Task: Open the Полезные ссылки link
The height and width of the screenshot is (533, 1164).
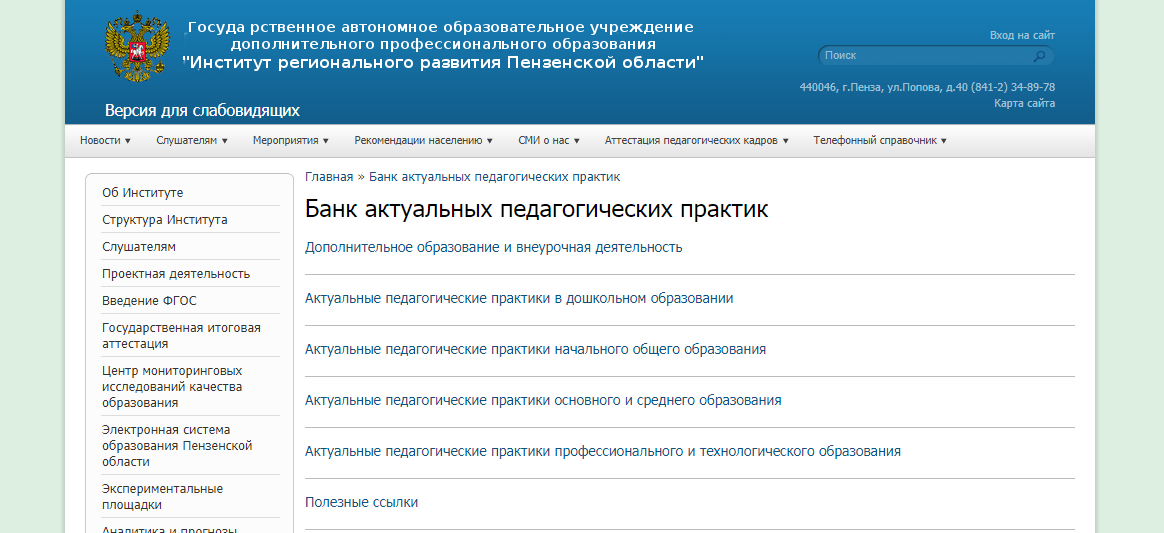Action: pos(361,502)
